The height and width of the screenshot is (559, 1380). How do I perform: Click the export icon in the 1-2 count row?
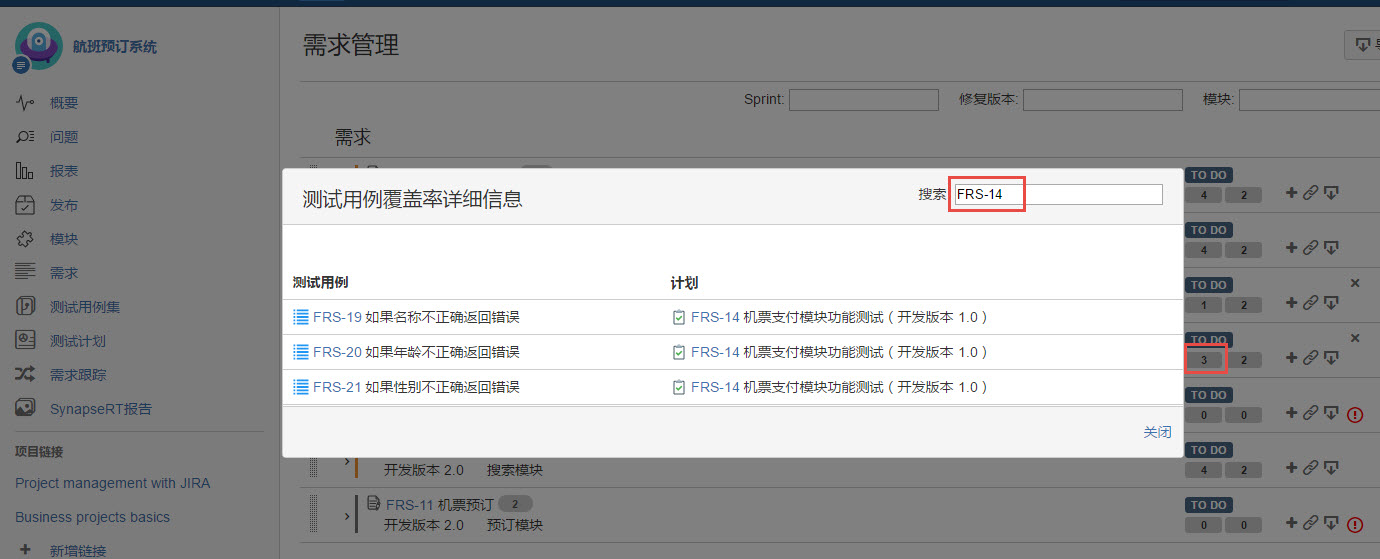coord(1331,303)
